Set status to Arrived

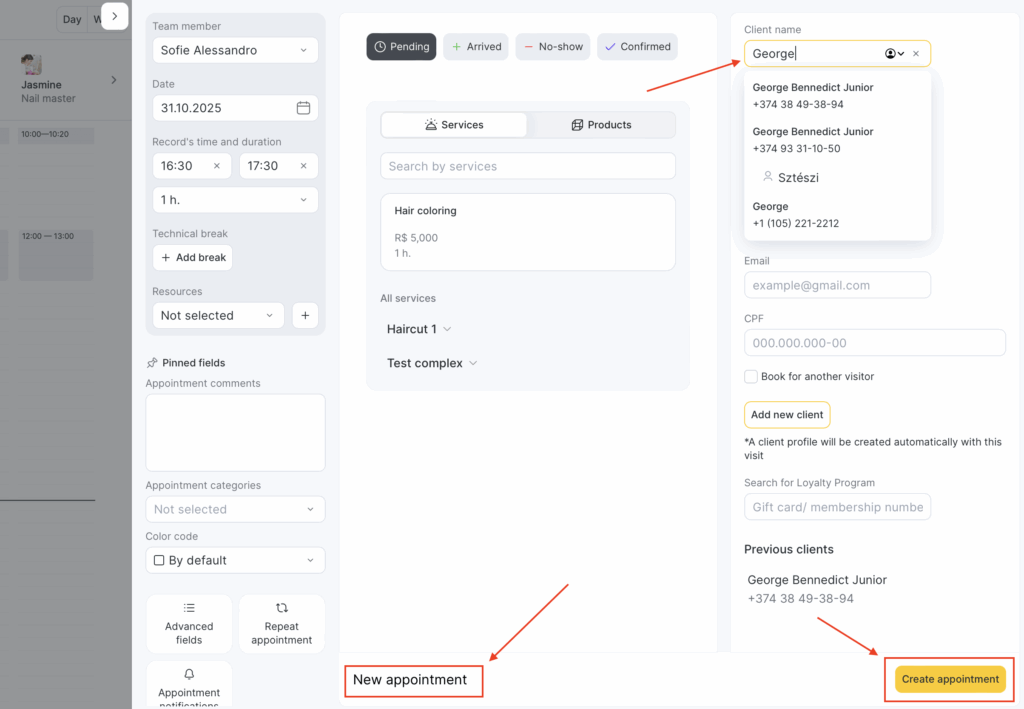(476, 47)
